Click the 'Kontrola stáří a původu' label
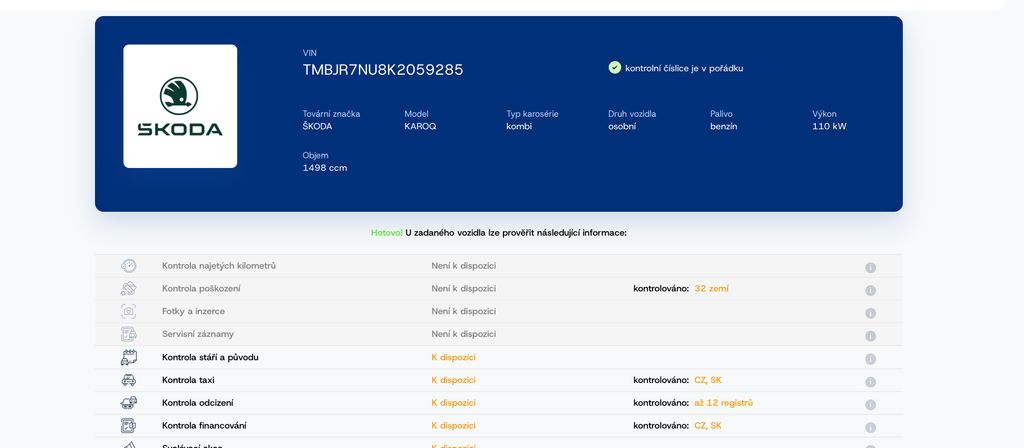Image resolution: width=1024 pixels, height=448 pixels. (210, 357)
